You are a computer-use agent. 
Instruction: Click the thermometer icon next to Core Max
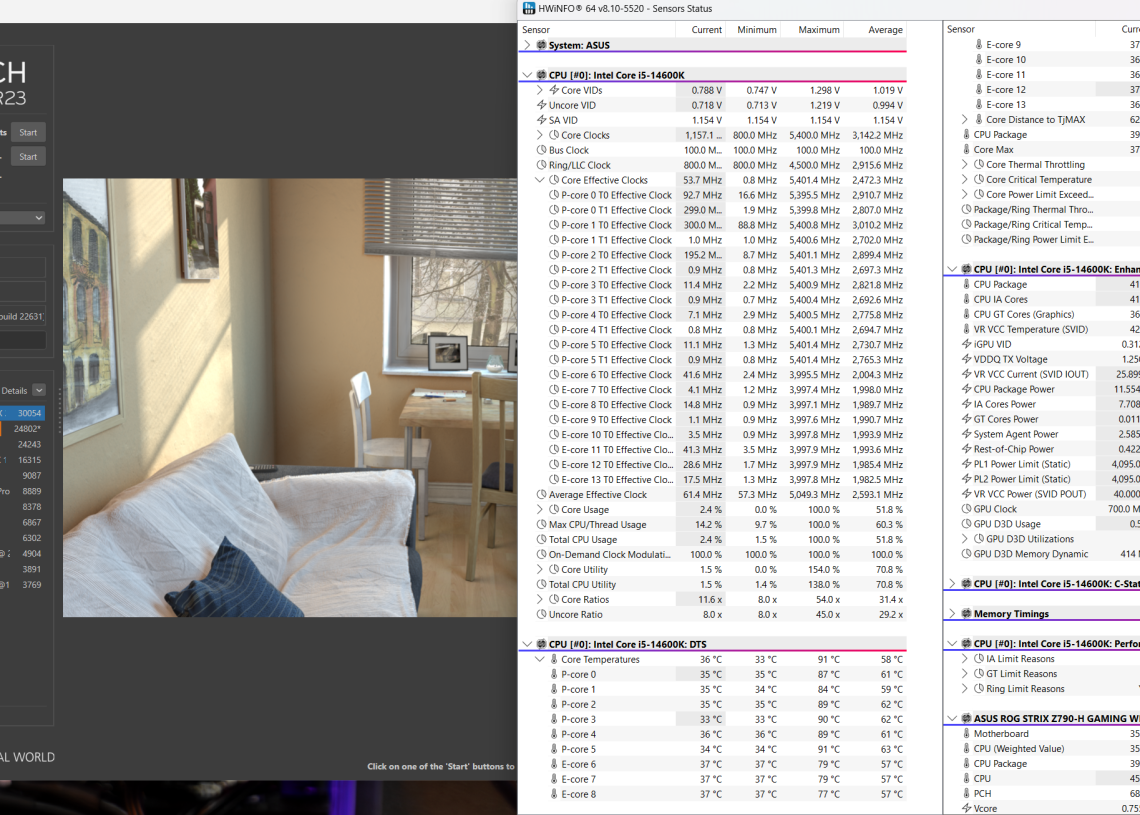click(966, 150)
